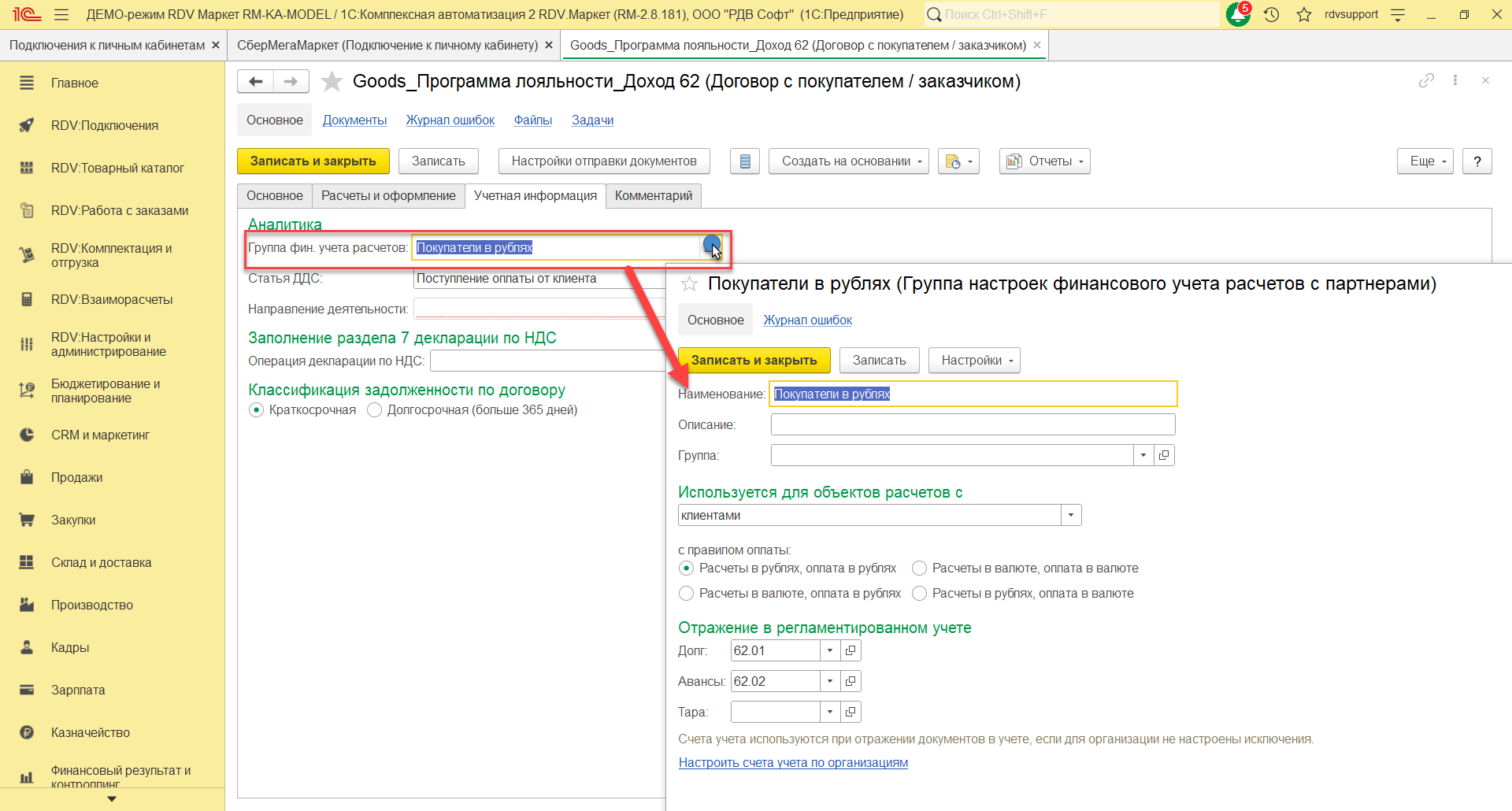Image resolution: width=1512 pixels, height=811 pixels.
Task: Click the favorites star in title bar
Action: tap(1304, 14)
